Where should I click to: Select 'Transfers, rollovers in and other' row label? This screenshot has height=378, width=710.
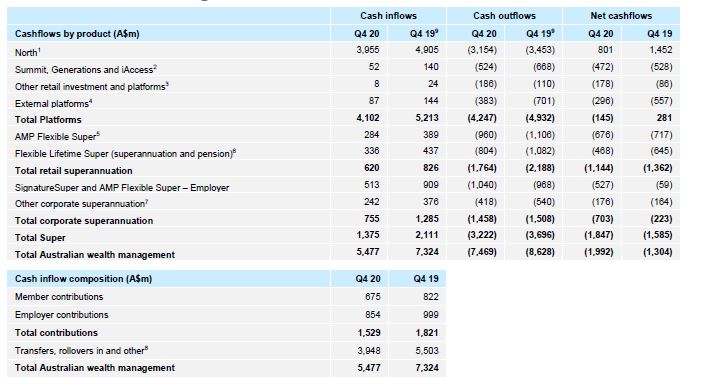(x=82, y=351)
